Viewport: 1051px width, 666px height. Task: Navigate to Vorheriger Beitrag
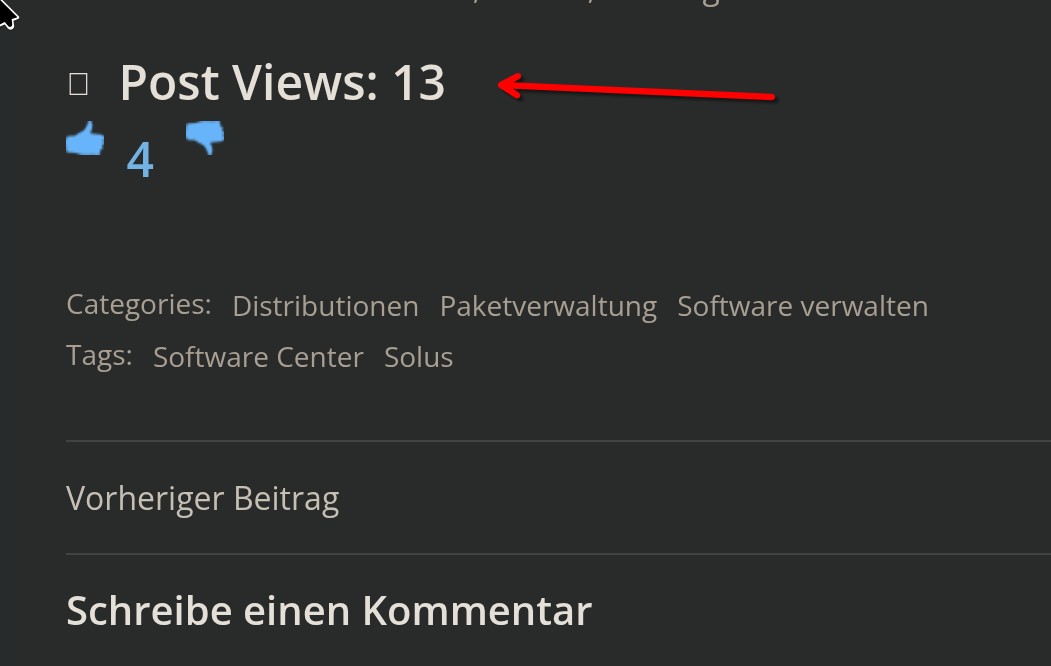[x=202, y=498]
